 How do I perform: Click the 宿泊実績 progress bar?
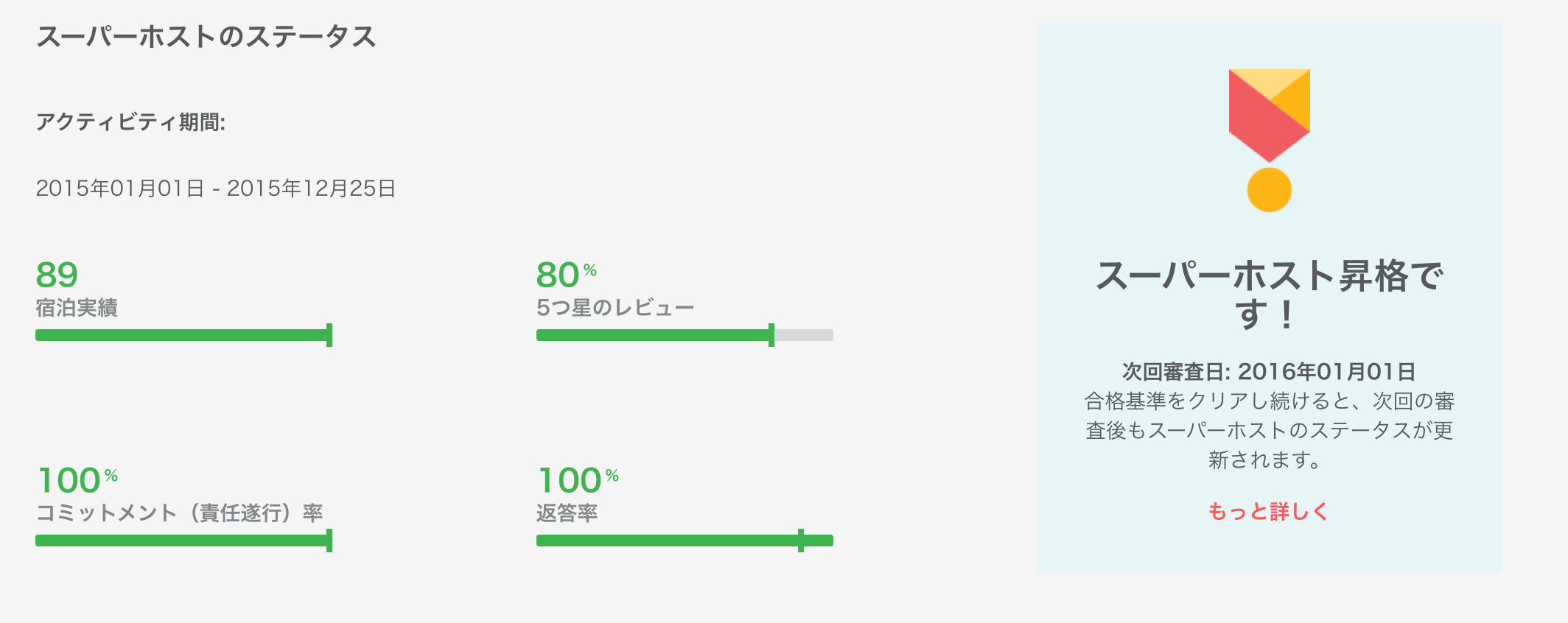[183, 335]
